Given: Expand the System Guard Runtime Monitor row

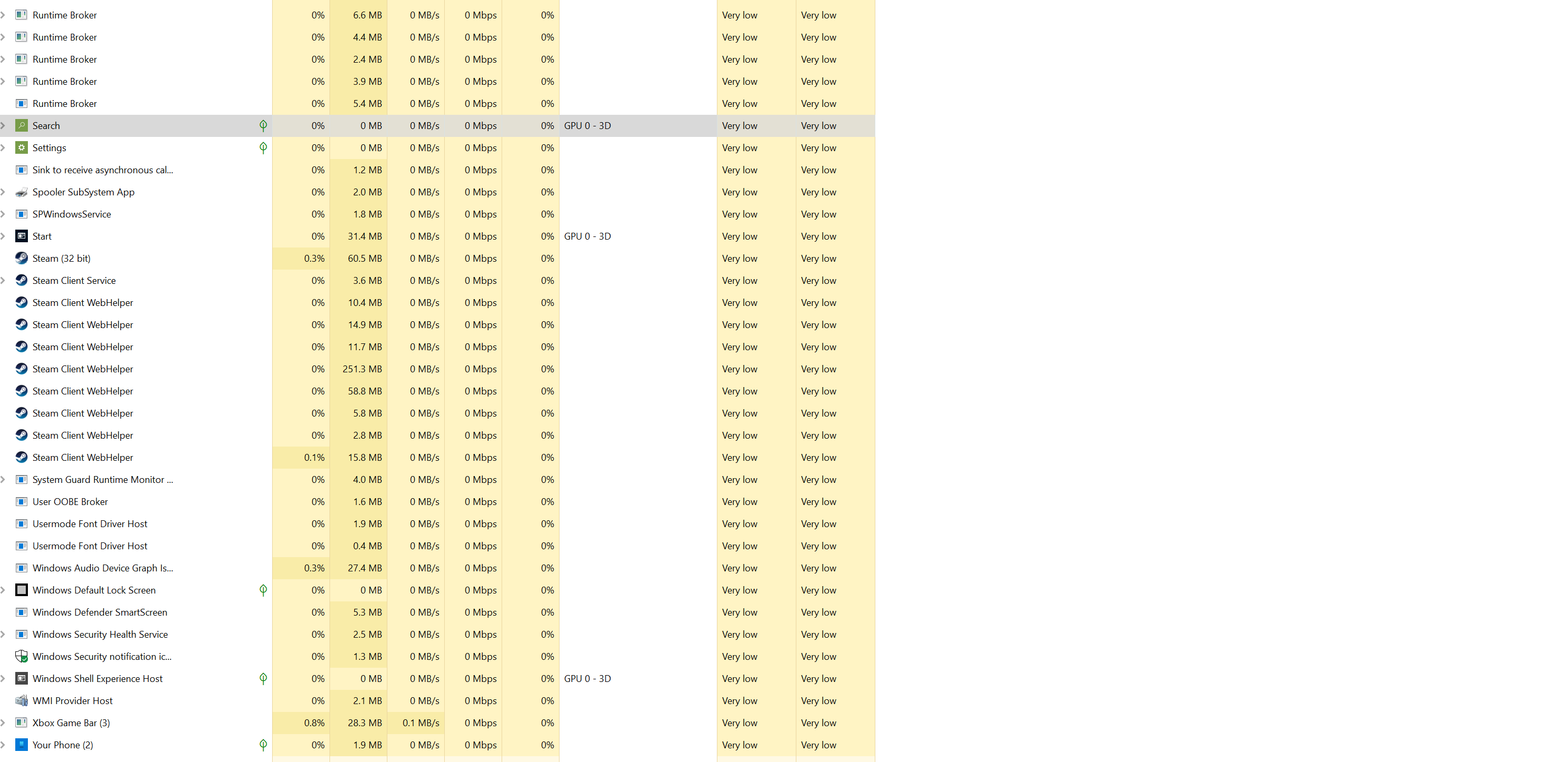Looking at the screenshot, I should pyautogui.click(x=3, y=479).
